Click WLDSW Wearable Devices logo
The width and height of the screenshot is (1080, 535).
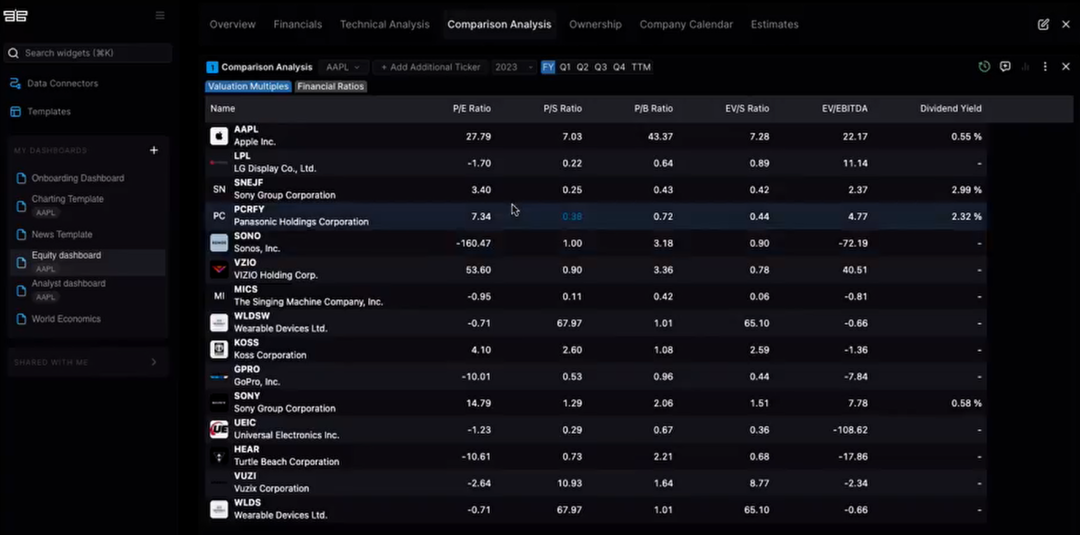(219, 323)
